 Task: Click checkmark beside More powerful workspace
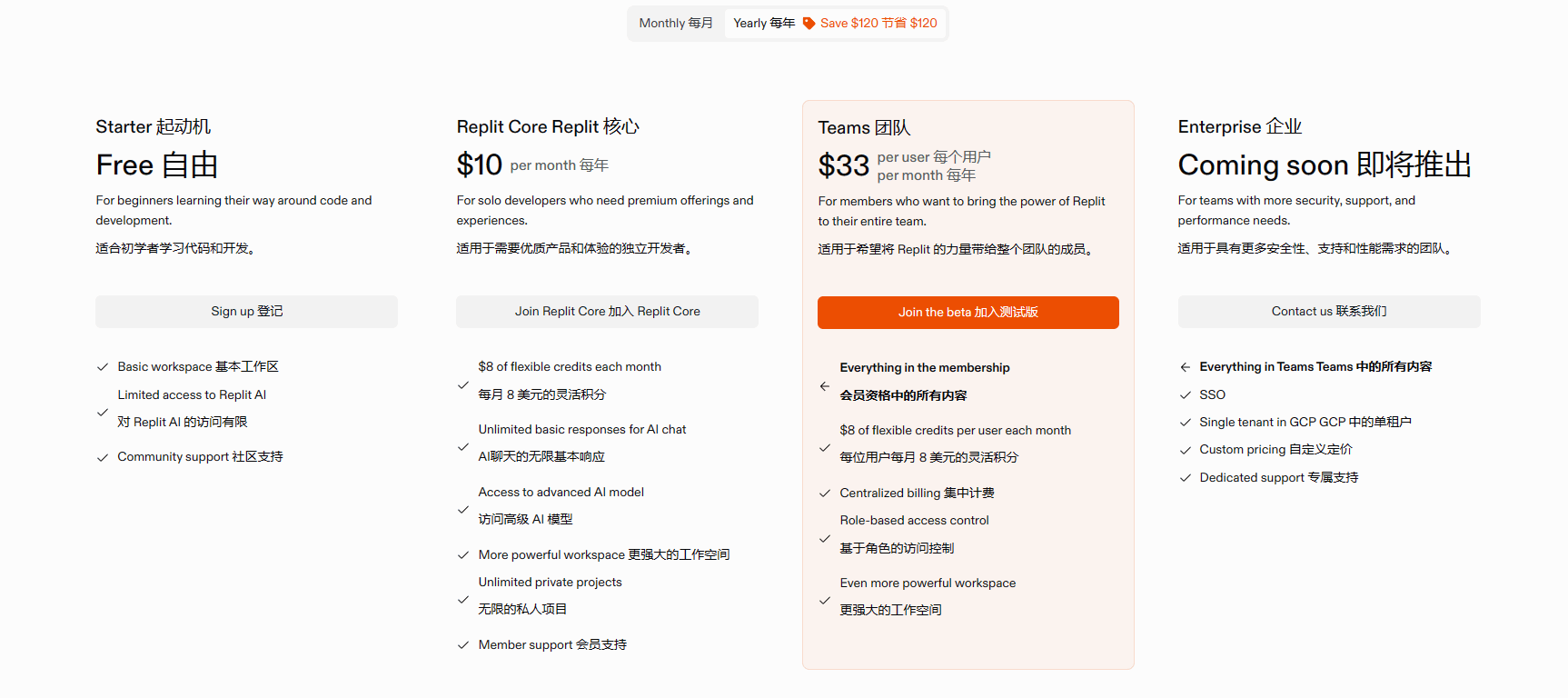click(463, 555)
